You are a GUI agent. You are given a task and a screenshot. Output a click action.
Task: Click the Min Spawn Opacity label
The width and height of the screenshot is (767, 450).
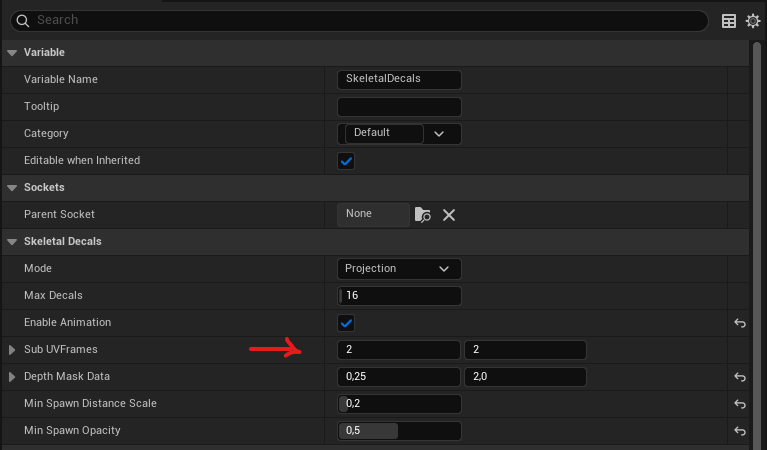click(x=72, y=430)
